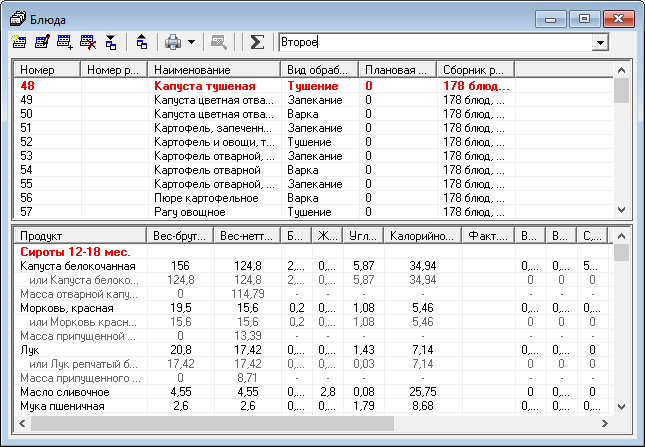Image resolution: width=645 pixels, height=447 pixels.
Task: Click the delete record icon with red X
Action: 88,42
